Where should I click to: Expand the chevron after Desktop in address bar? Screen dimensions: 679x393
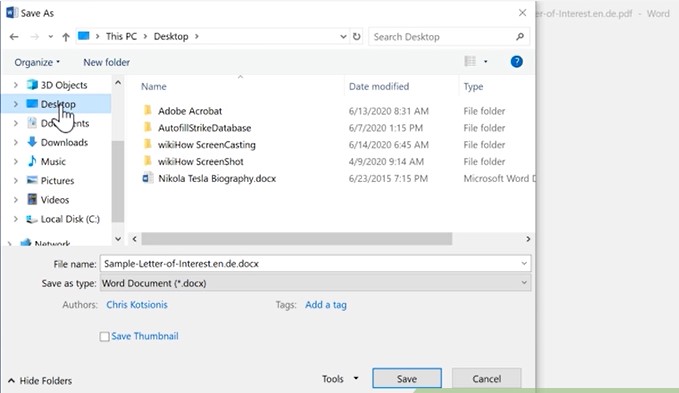point(197,36)
